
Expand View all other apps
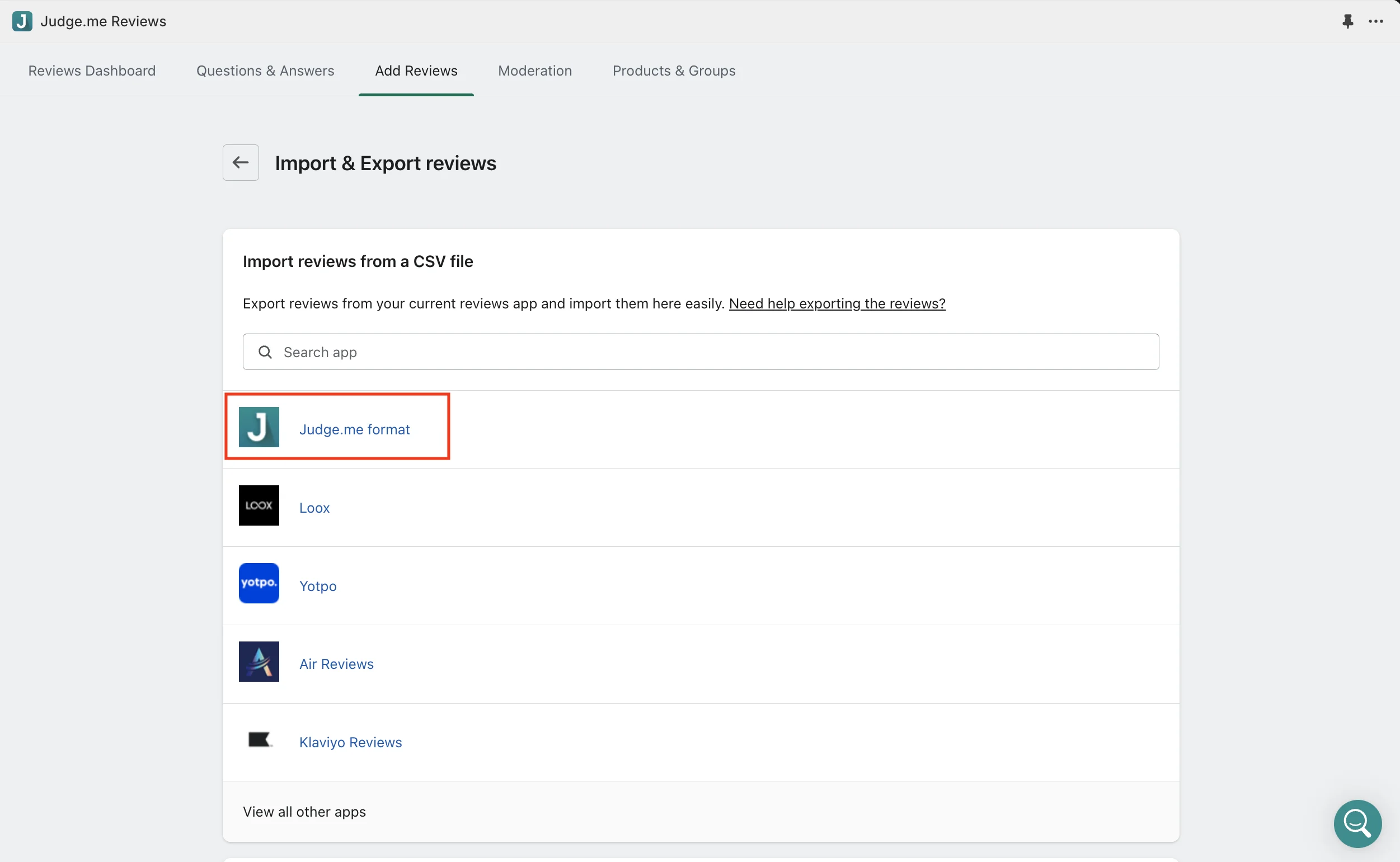[304, 811]
